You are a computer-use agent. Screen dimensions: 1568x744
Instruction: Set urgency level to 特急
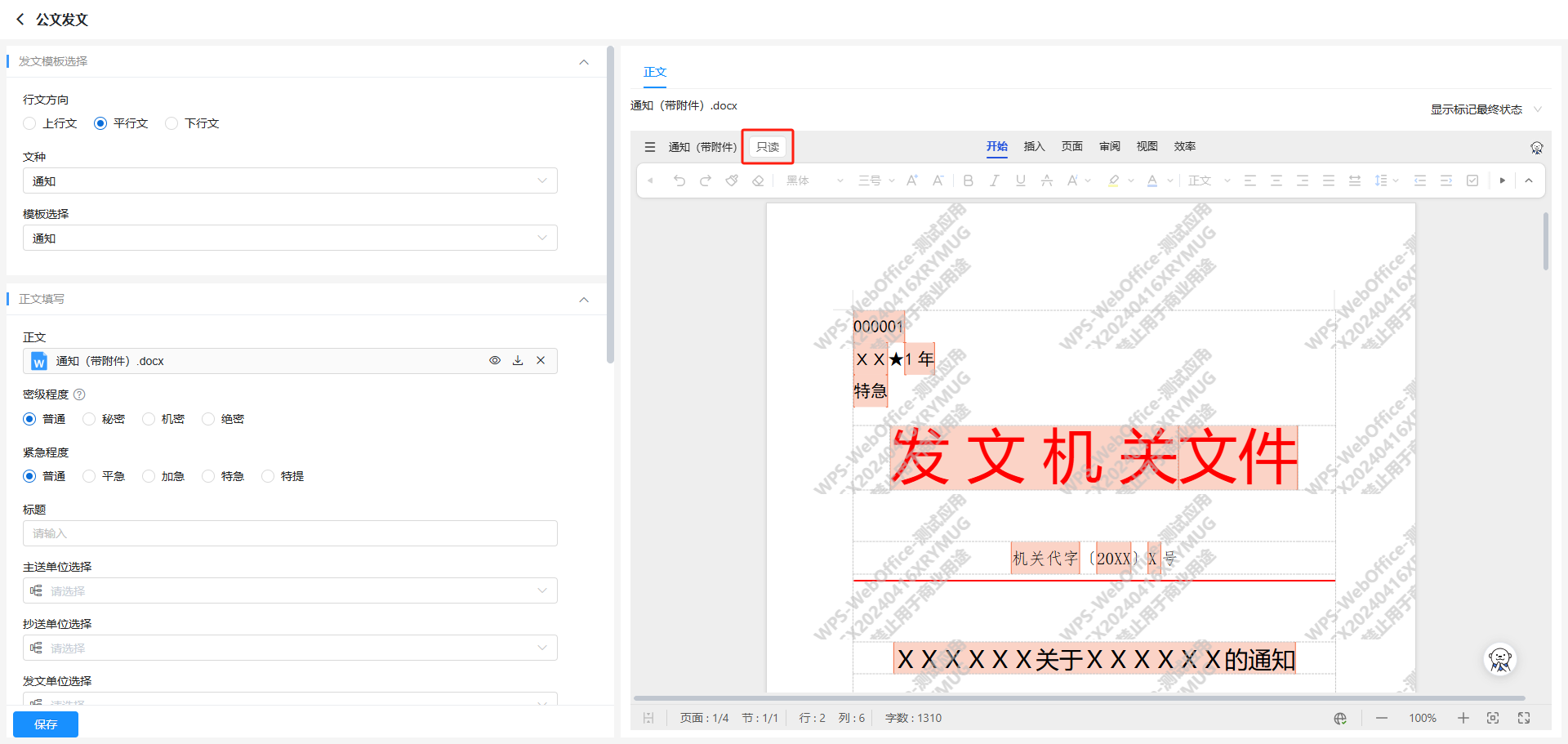click(208, 476)
